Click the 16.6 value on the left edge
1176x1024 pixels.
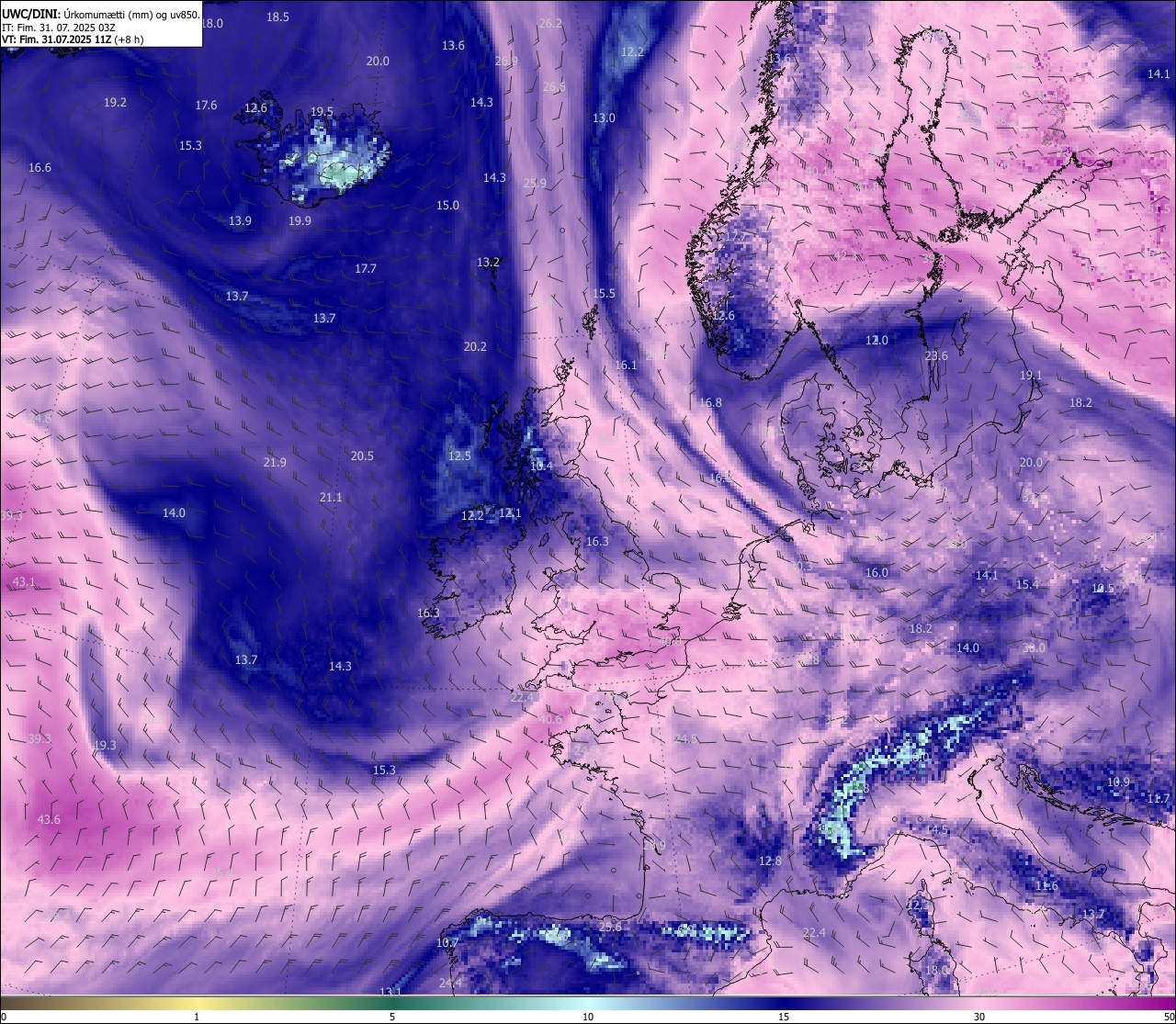pos(40,167)
